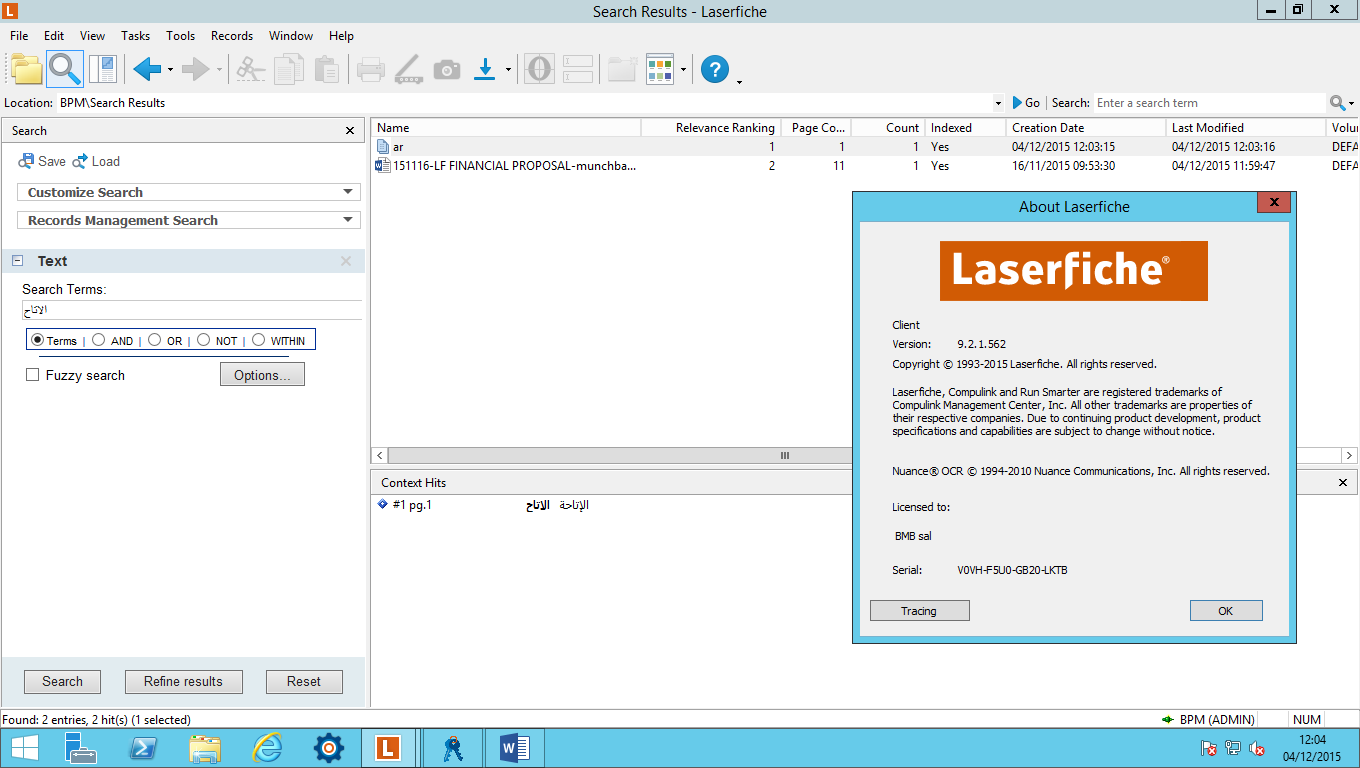Open the Records menu
The image size is (1360, 768).
tap(232, 35)
